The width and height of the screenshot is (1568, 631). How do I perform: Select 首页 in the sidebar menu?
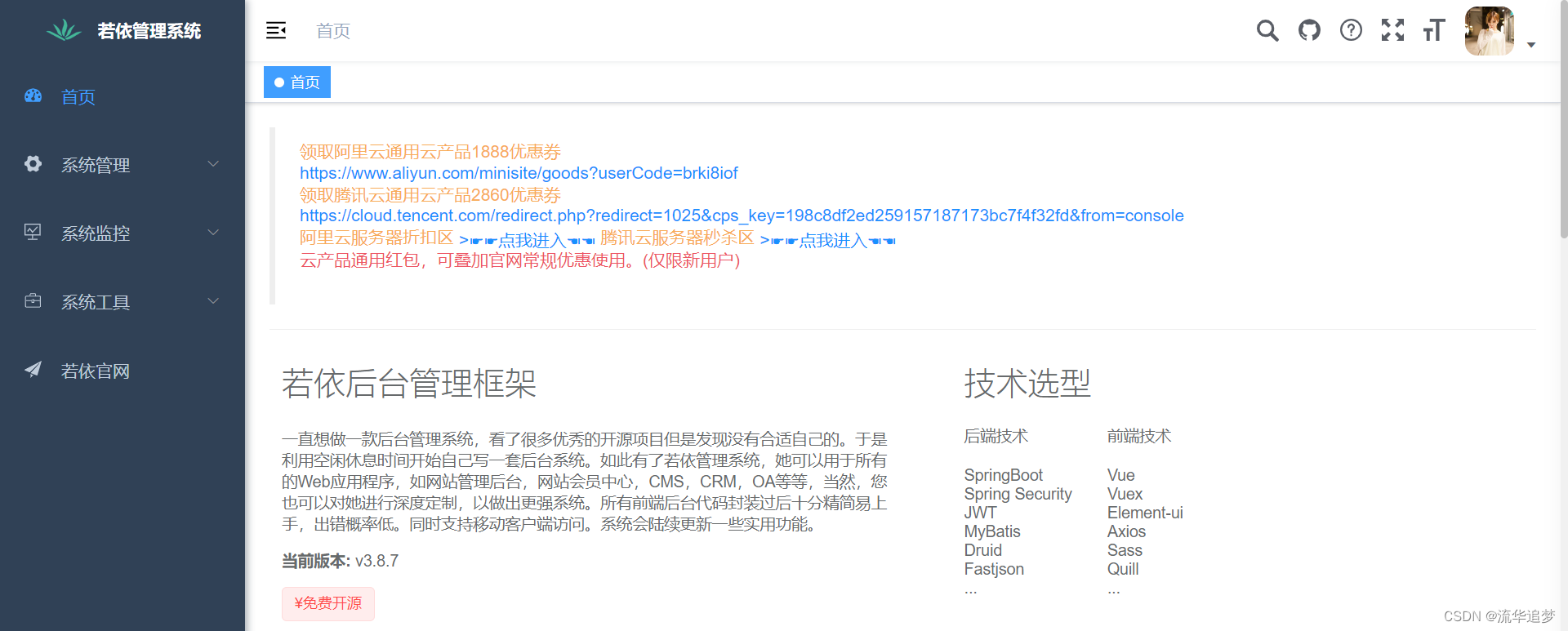point(122,96)
